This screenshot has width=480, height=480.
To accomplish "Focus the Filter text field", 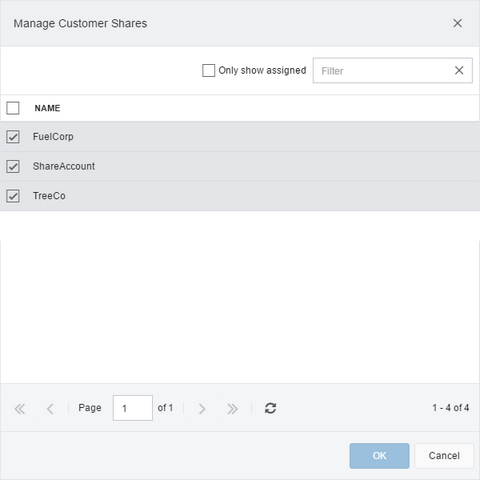I will [382, 70].
